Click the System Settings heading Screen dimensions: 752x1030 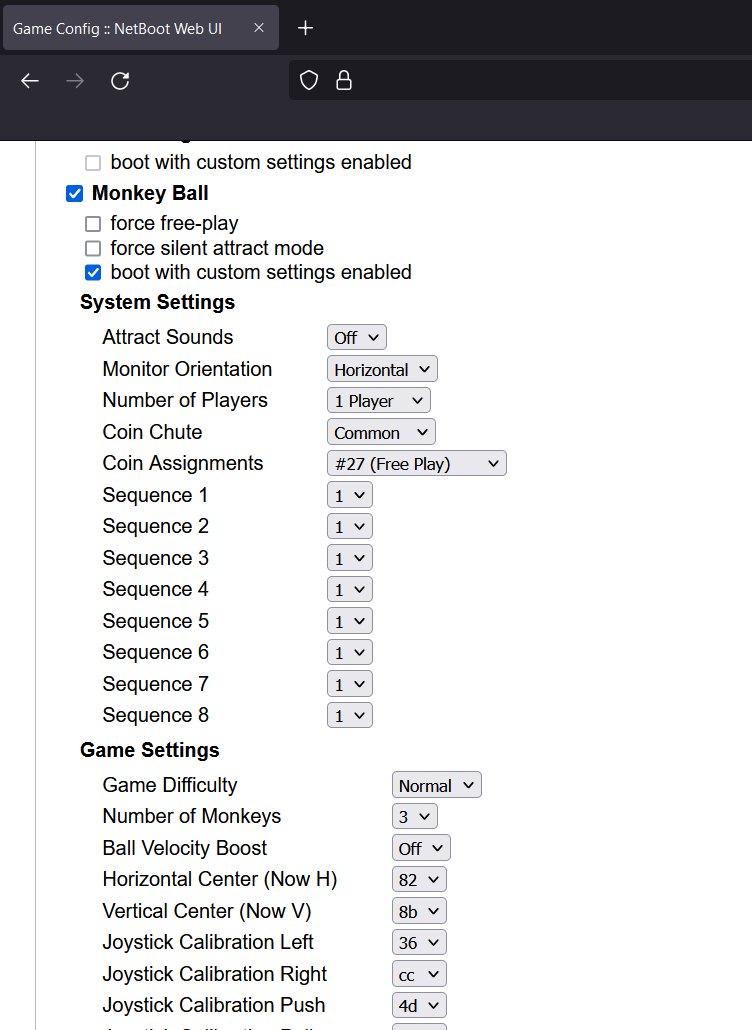[158, 302]
